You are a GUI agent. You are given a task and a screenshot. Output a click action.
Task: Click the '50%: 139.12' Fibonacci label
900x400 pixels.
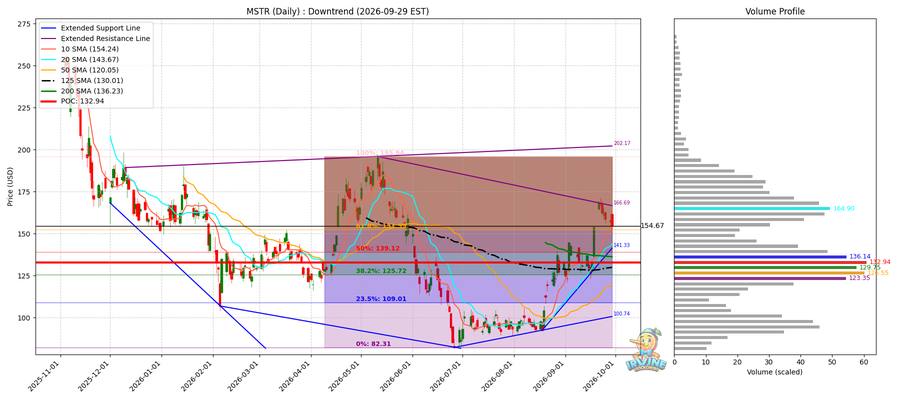[x=377, y=248]
